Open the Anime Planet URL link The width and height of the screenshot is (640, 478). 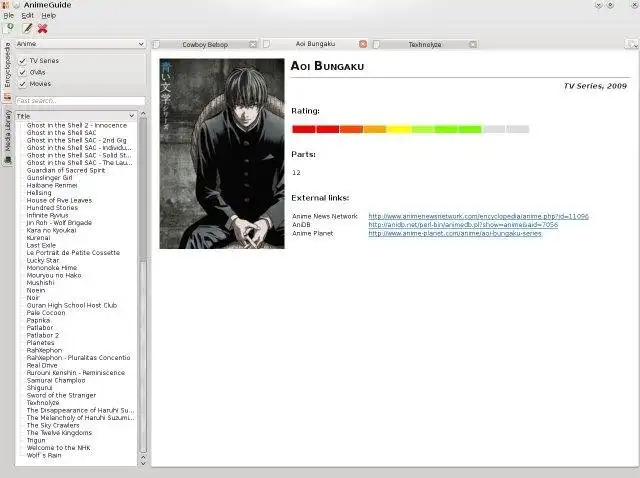point(455,233)
